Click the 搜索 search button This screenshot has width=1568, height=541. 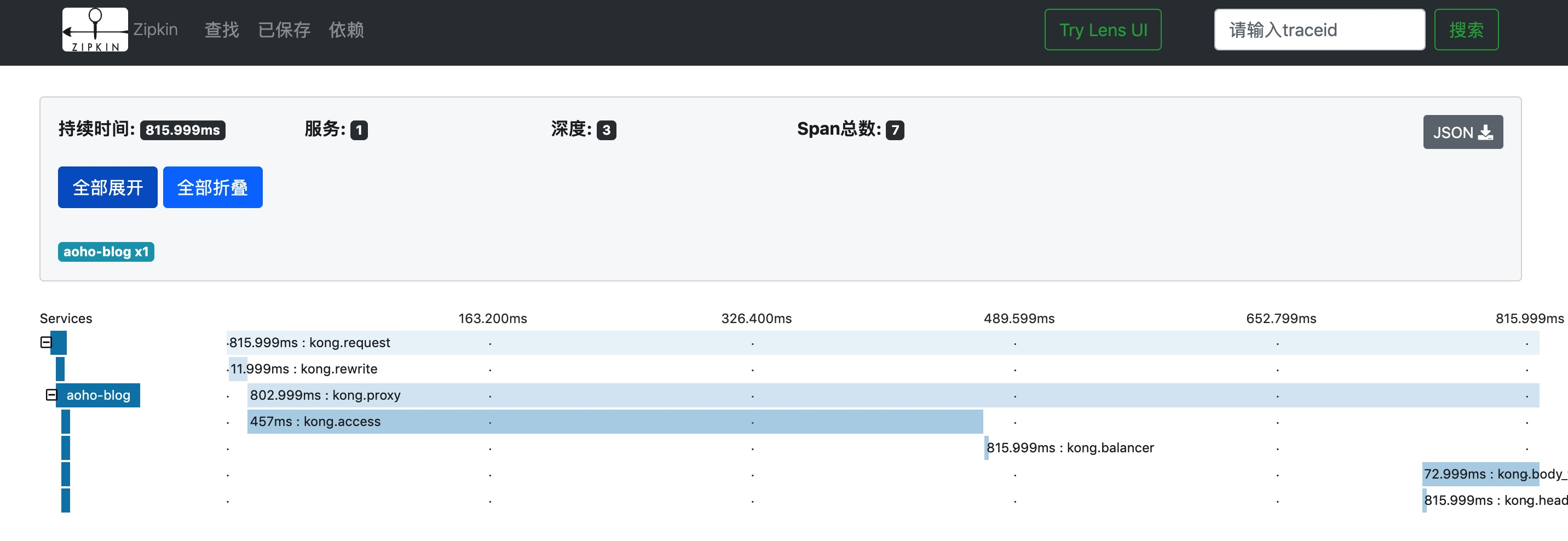coord(1466,30)
